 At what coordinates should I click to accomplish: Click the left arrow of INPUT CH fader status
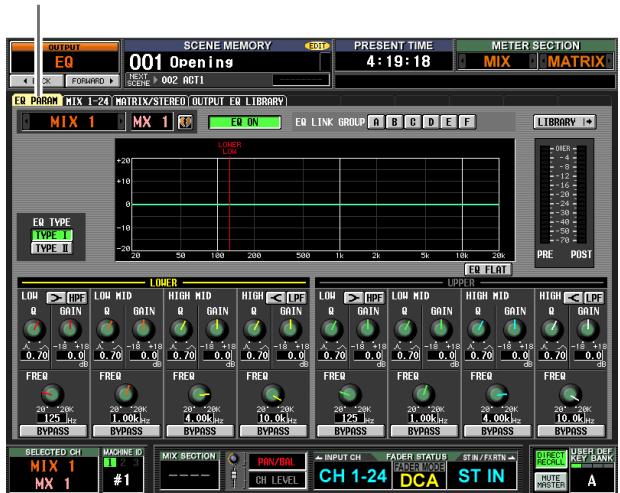(x=319, y=457)
